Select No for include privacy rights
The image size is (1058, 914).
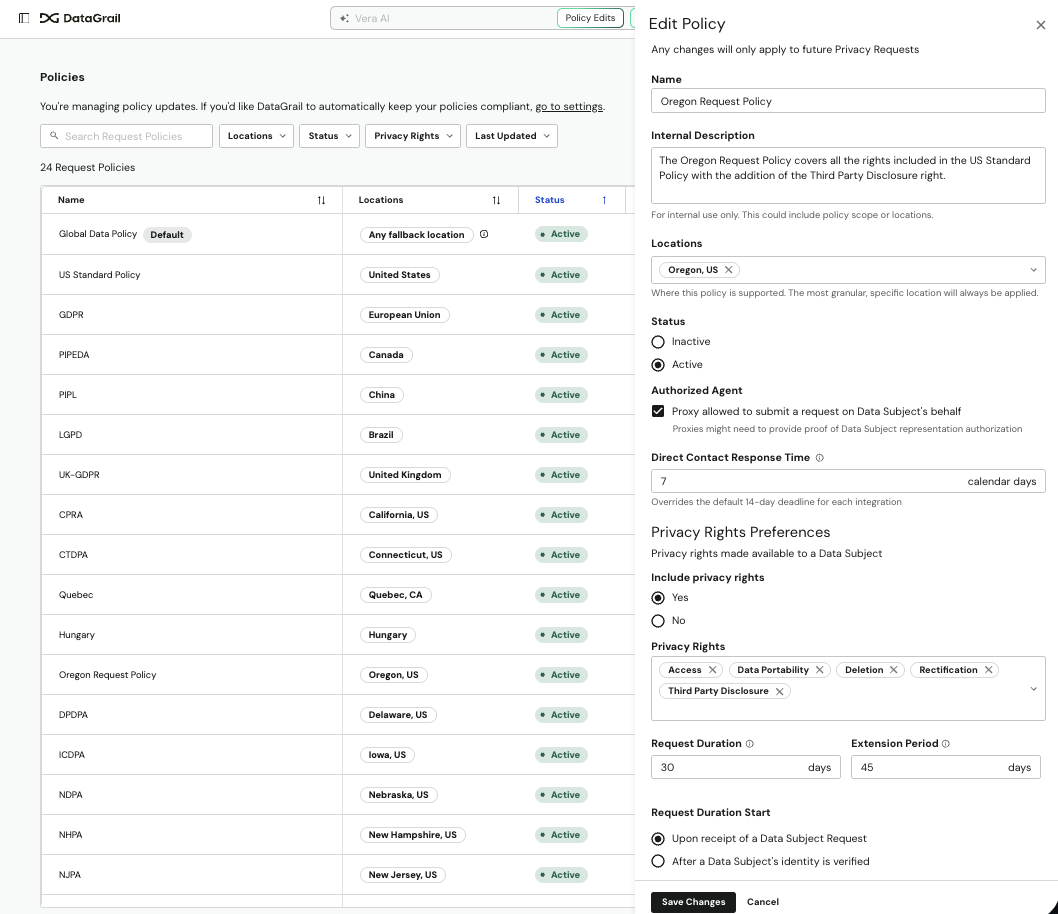coord(658,621)
